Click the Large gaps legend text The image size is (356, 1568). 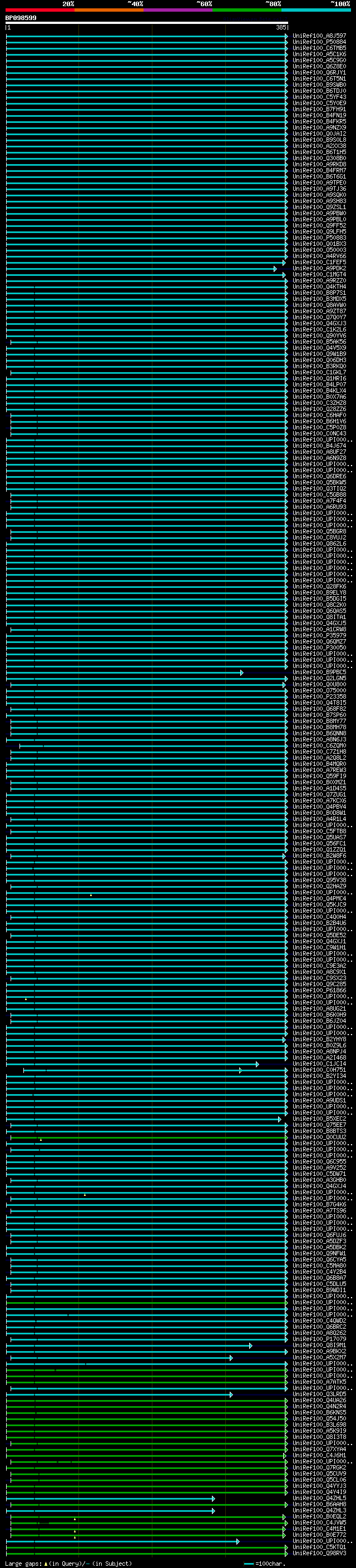click(x=68, y=1564)
